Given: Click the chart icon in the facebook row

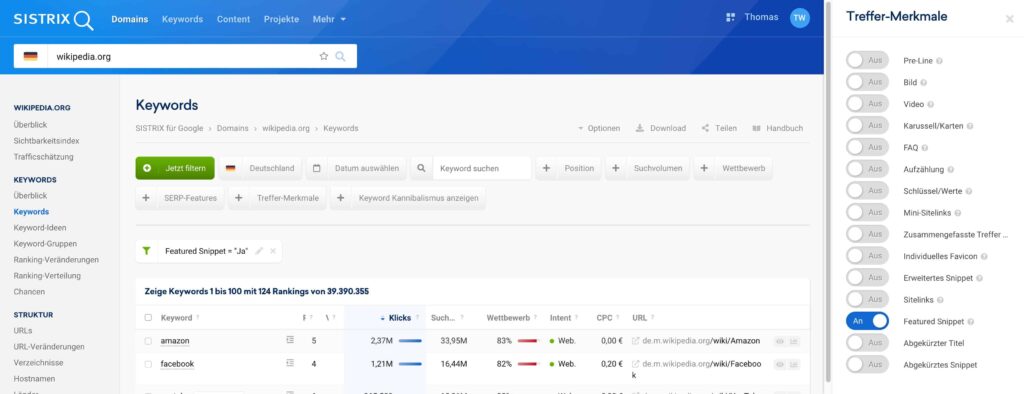Looking at the screenshot, I should click(x=793, y=364).
